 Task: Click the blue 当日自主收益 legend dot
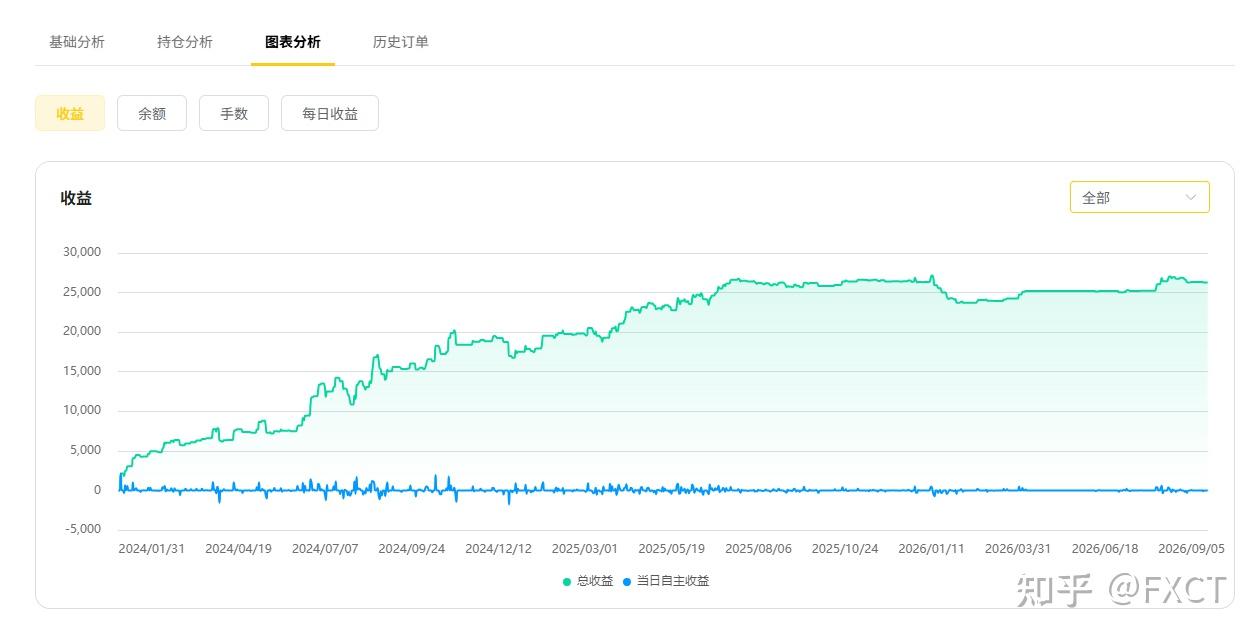[x=627, y=581]
